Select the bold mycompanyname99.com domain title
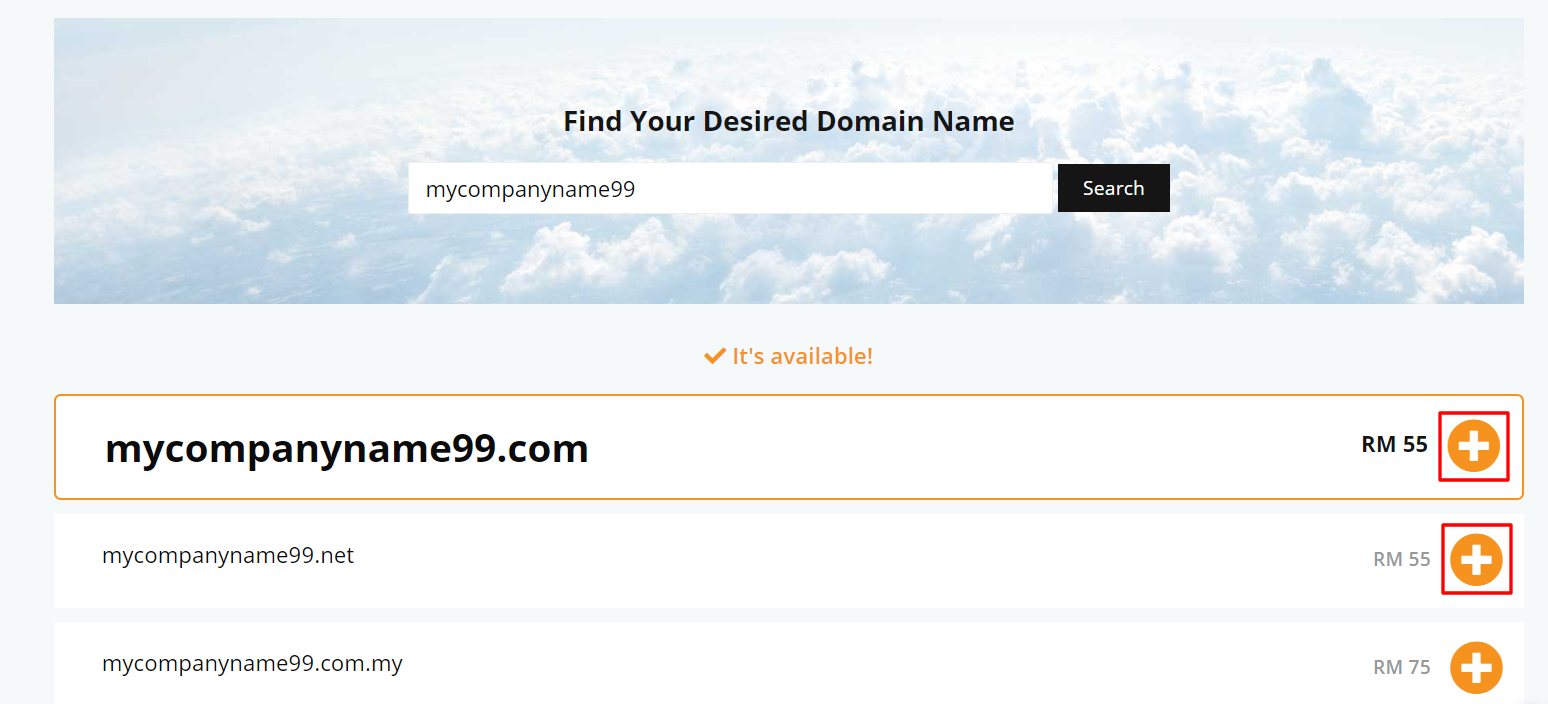The width and height of the screenshot is (1548, 704). pos(346,449)
